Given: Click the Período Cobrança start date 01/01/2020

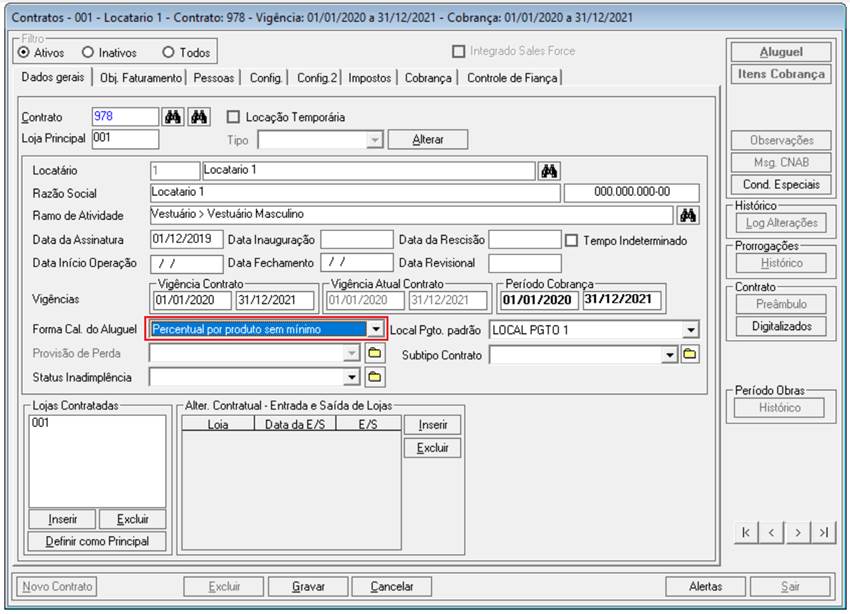Looking at the screenshot, I should click(539, 300).
